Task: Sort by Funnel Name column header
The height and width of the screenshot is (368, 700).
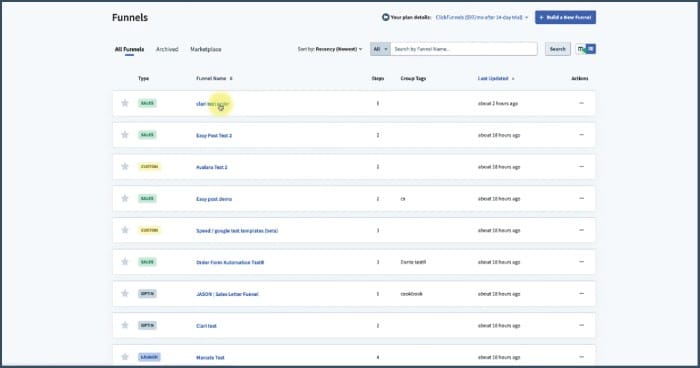Action: coord(214,78)
